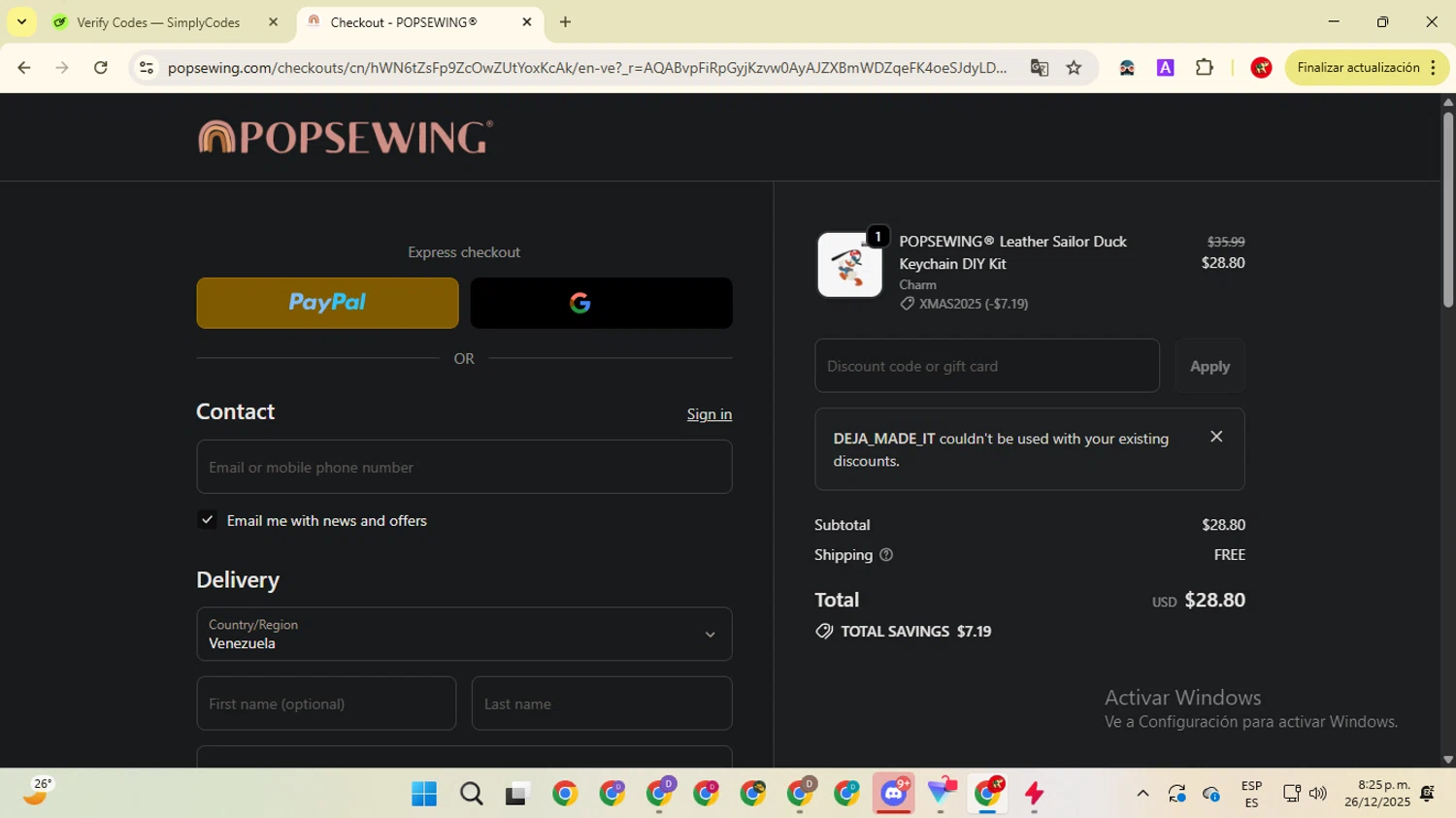Open the funnel-shaped taskbar app
The image size is (1456, 818).
click(x=942, y=794)
